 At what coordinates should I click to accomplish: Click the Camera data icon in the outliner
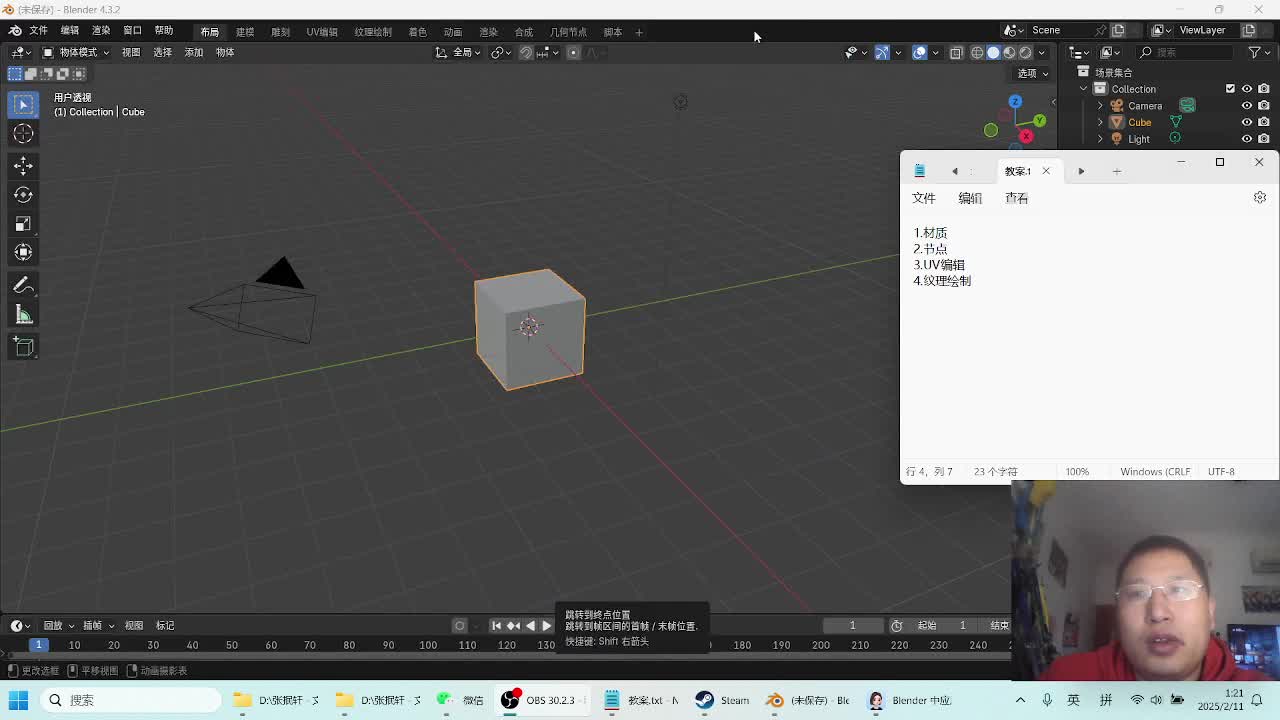click(x=1187, y=105)
